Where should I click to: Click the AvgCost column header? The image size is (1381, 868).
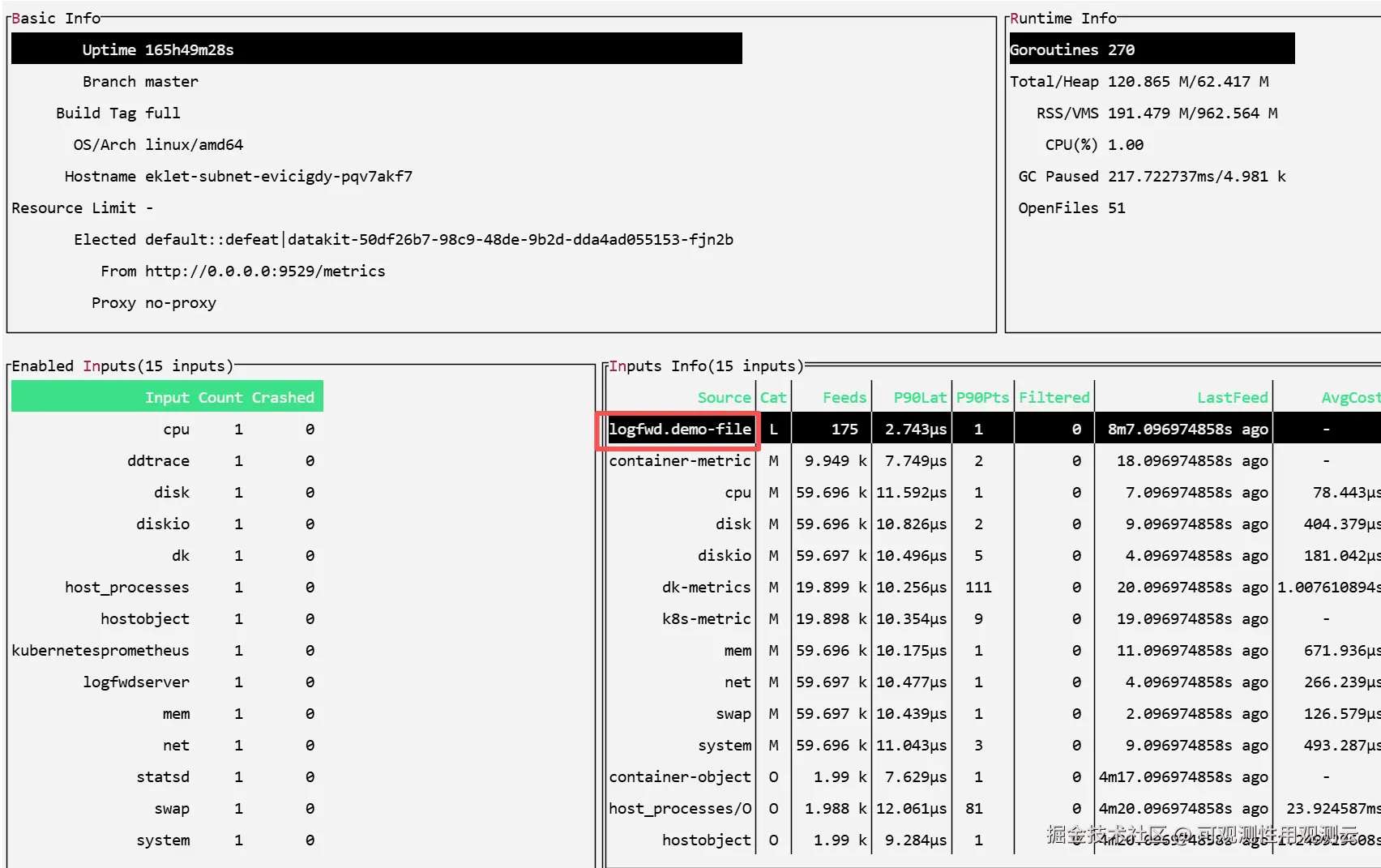(1350, 397)
